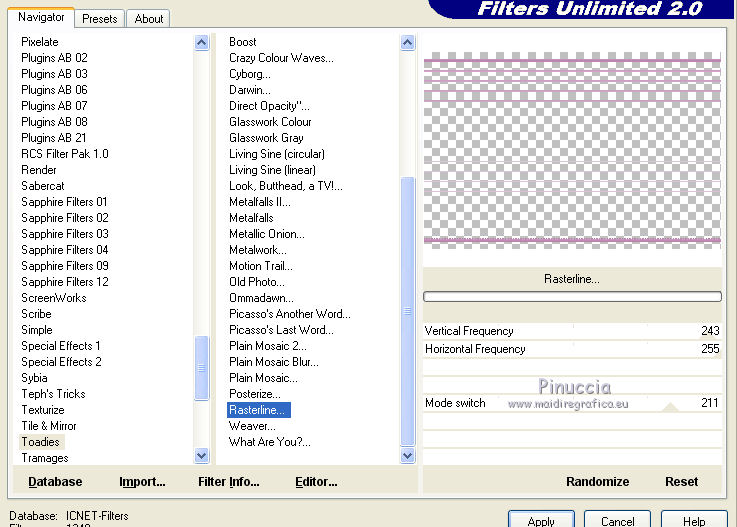This screenshot has width=737, height=527.
Task: Cancel the filter dialog
Action: pyautogui.click(x=618, y=520)
